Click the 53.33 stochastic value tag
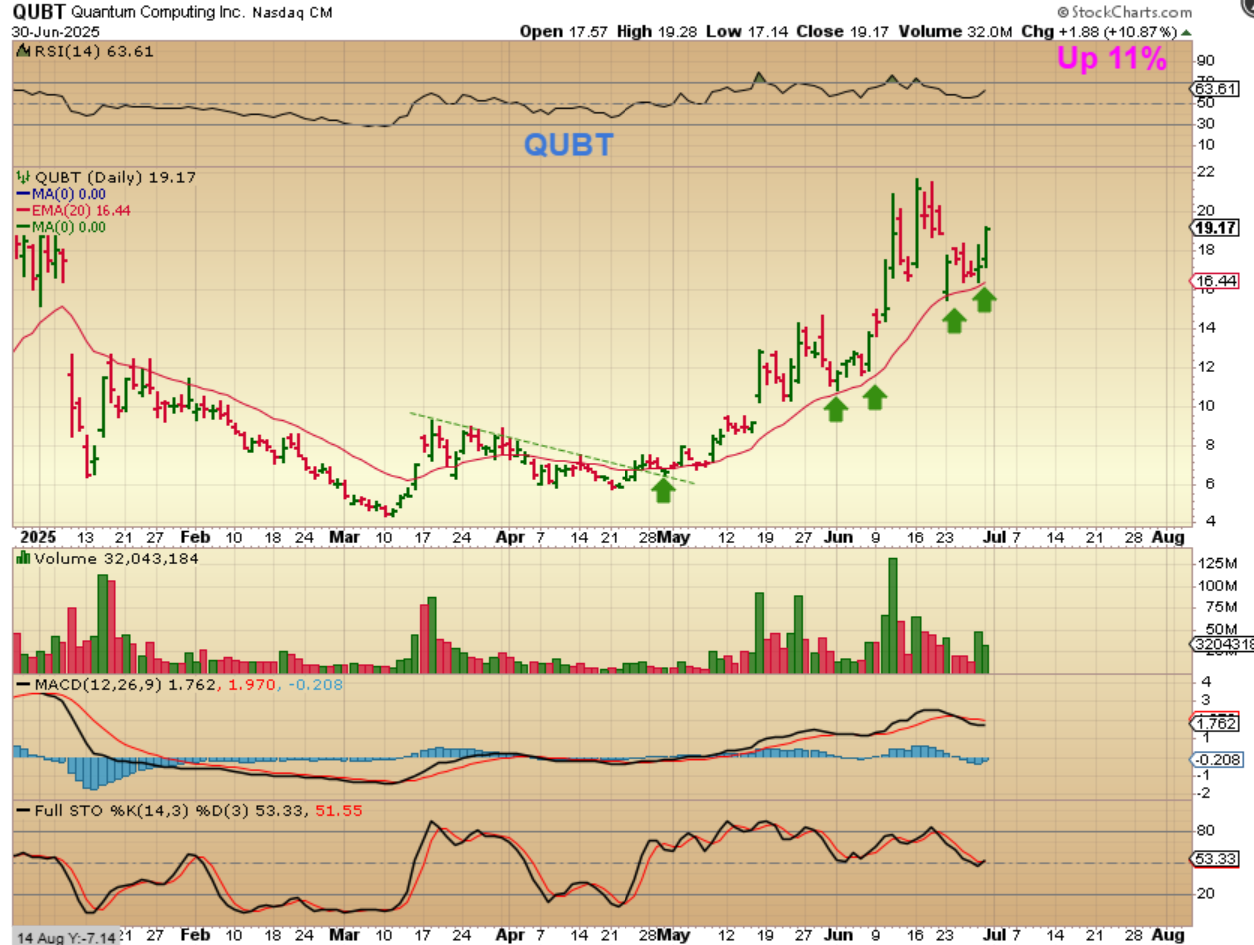Viewport: 1254px width, 945px height. click(1214, 859)
